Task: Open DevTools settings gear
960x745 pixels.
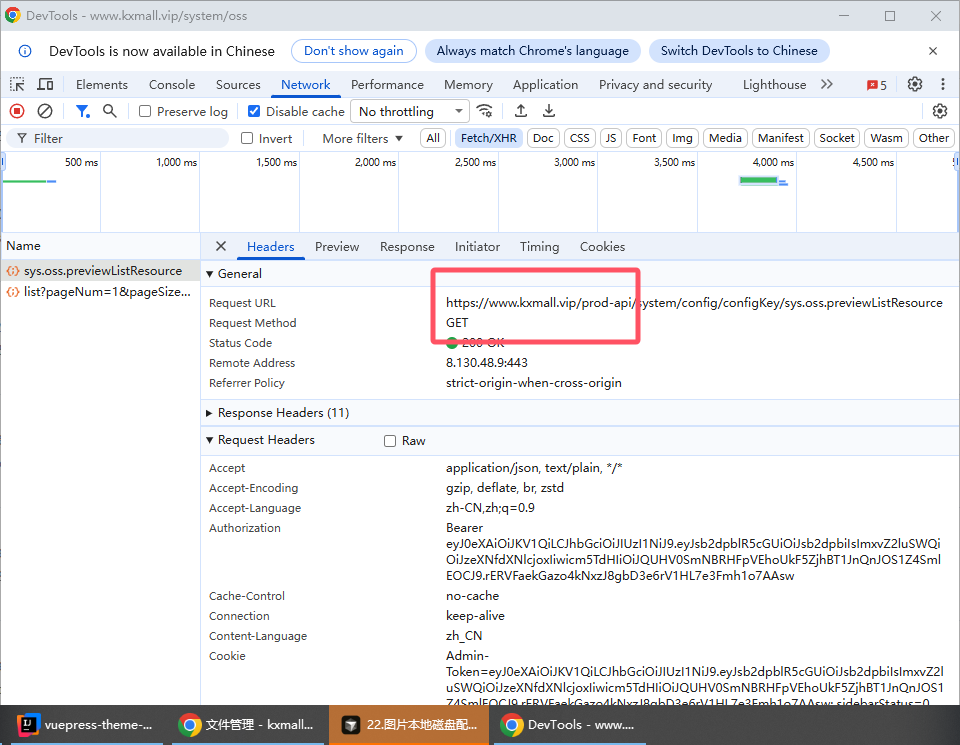Action: [x=914, y=85]
